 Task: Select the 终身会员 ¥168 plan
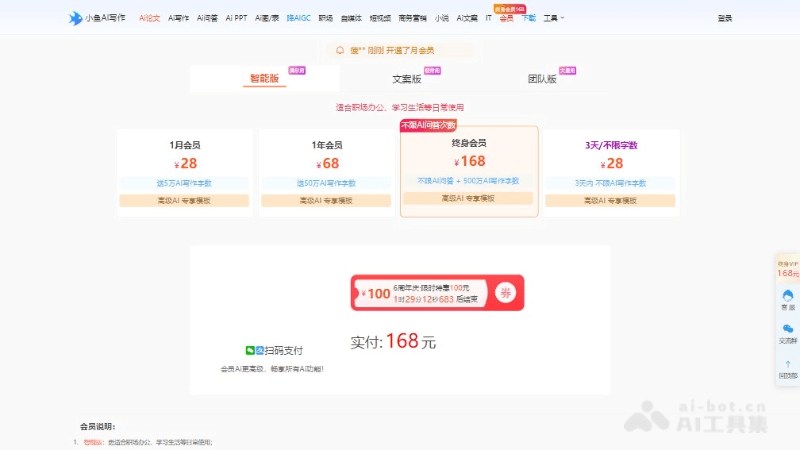[x=469, y=170]
